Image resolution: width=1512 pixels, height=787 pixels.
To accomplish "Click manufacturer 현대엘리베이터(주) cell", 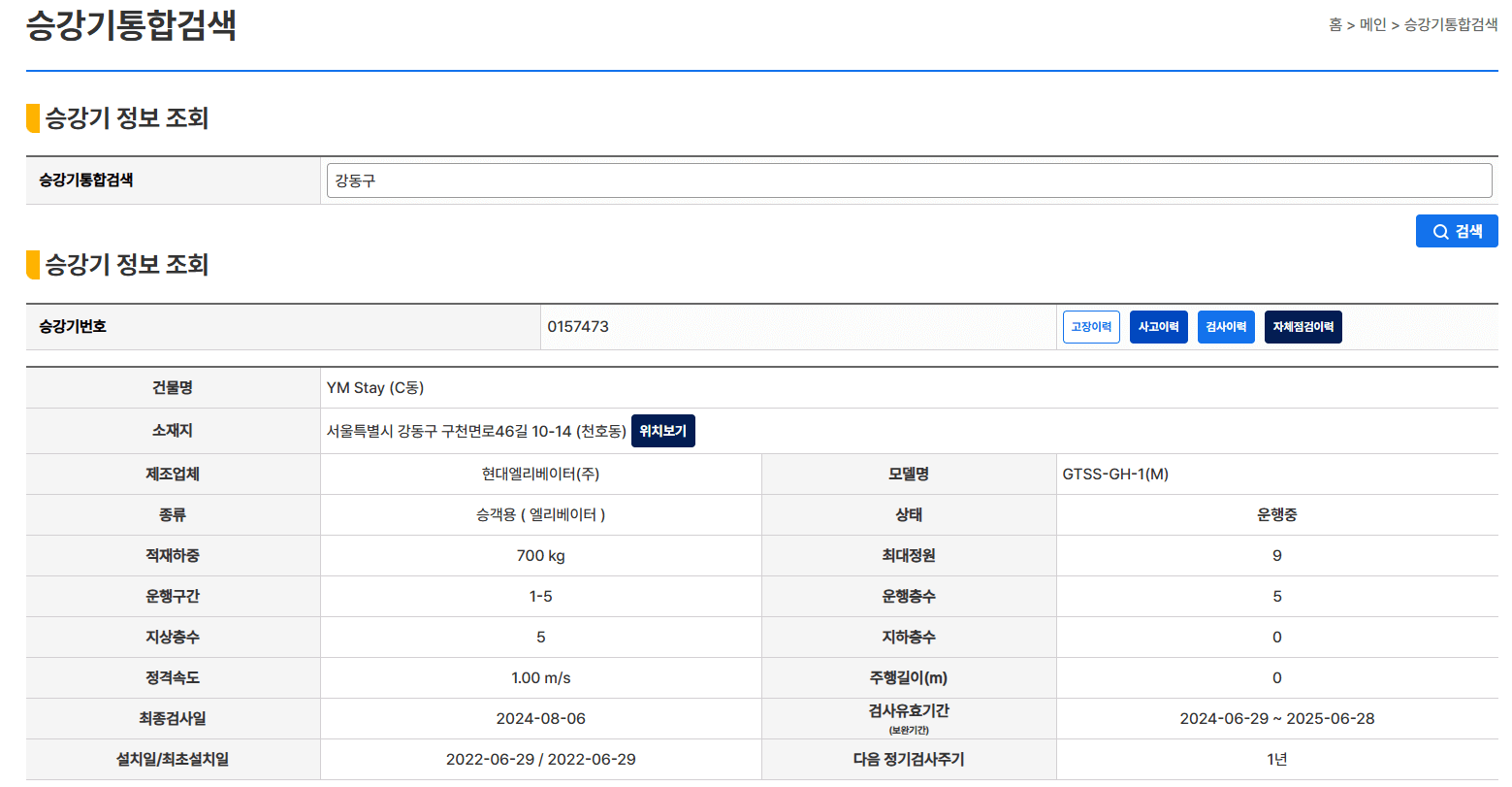I will pyautogui.click(x=539, y=474).
